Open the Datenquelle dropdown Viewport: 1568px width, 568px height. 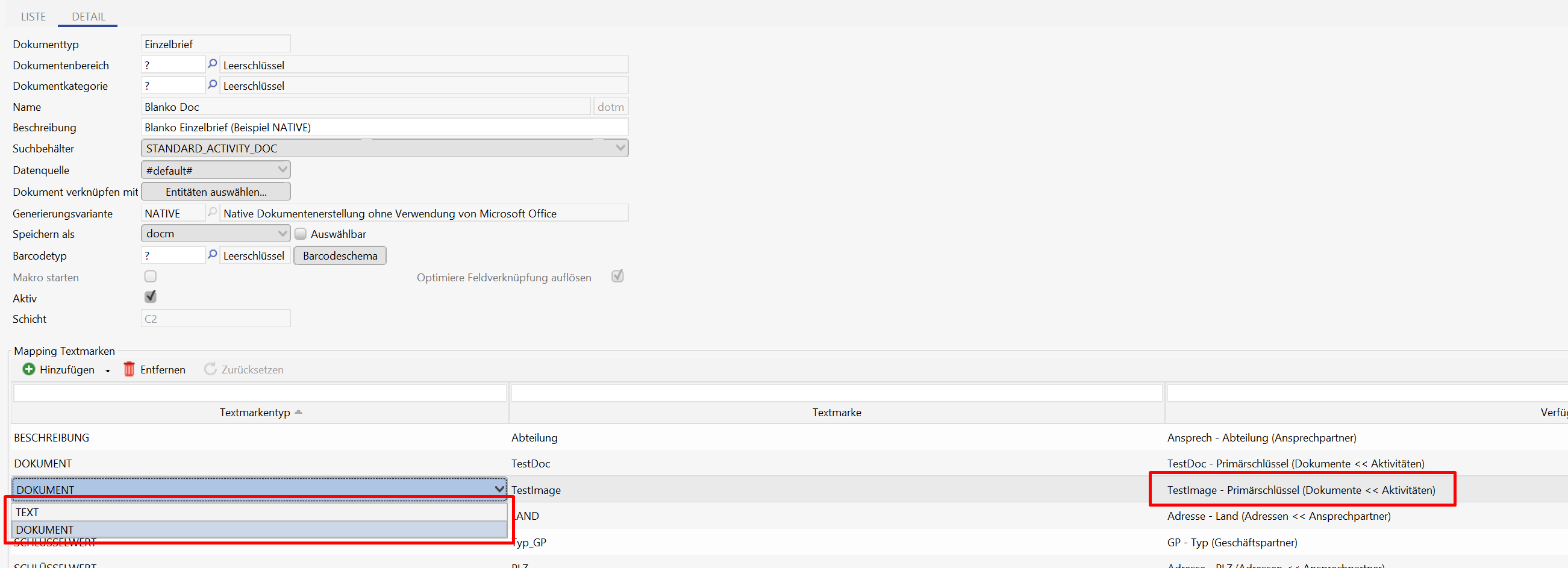pyautogui.click(x=283, y=170)
